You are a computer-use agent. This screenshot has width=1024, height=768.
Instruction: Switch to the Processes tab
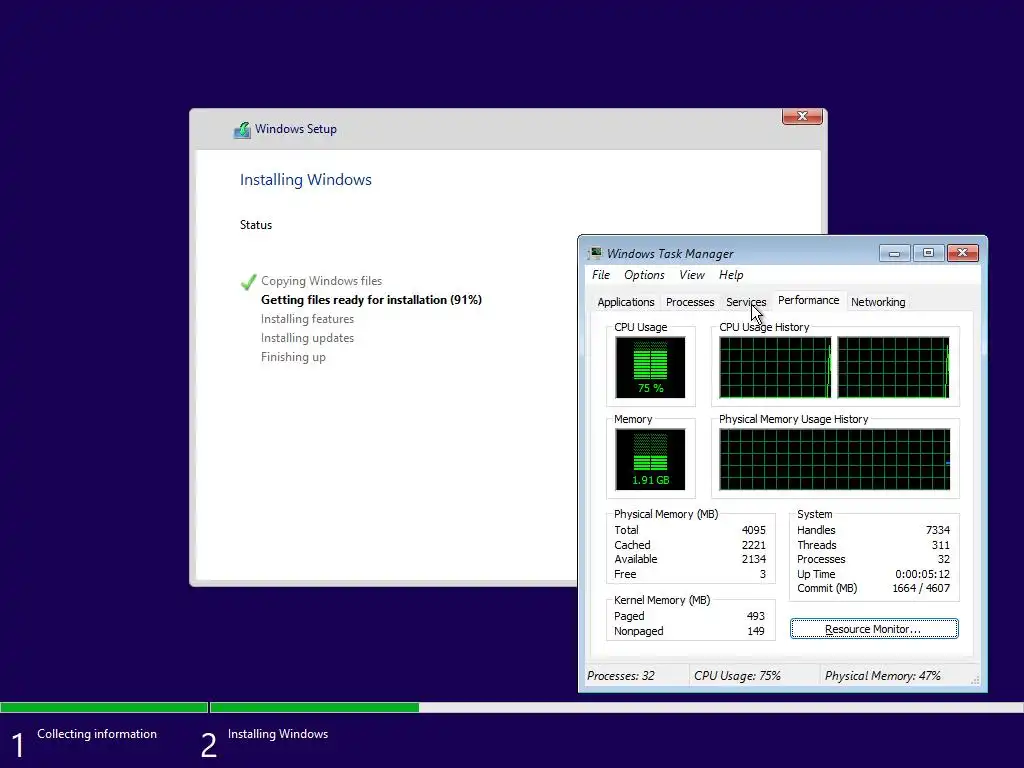(690, 302)
